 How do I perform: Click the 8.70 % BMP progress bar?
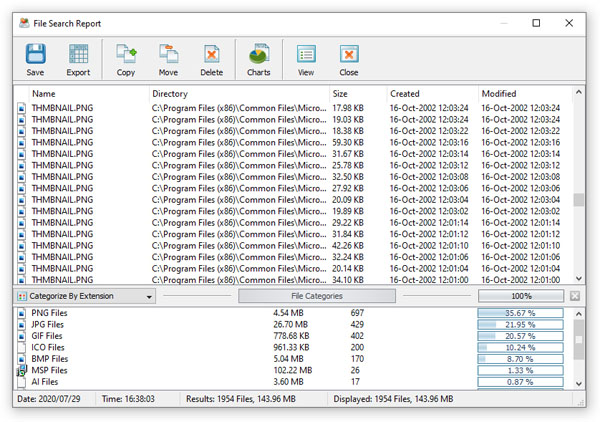[x=520, y=359]
